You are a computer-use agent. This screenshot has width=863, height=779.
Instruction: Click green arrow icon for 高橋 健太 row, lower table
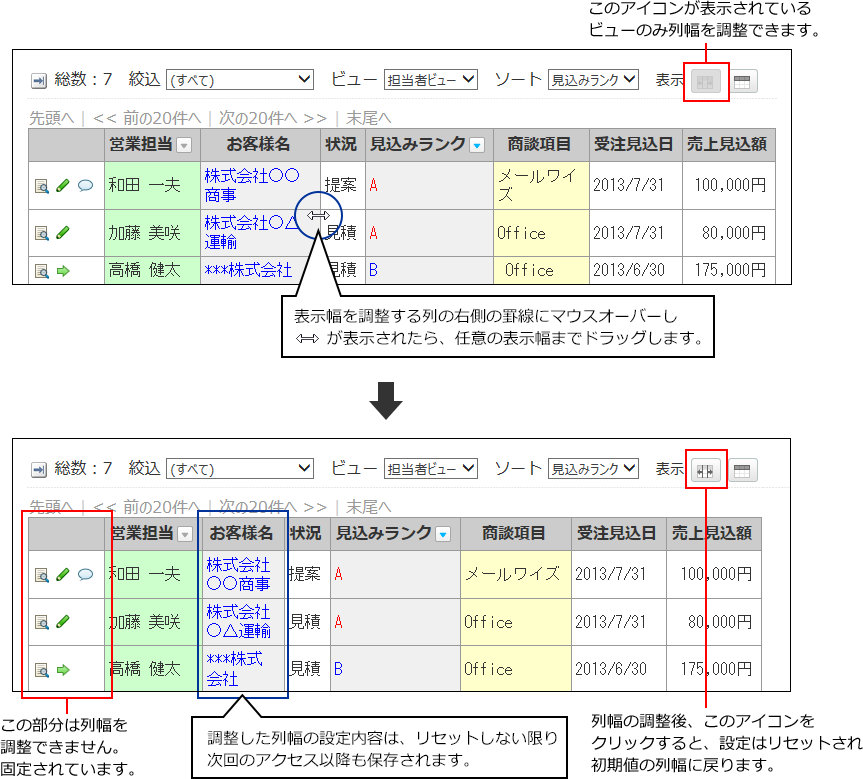click(x=63, y=670)
